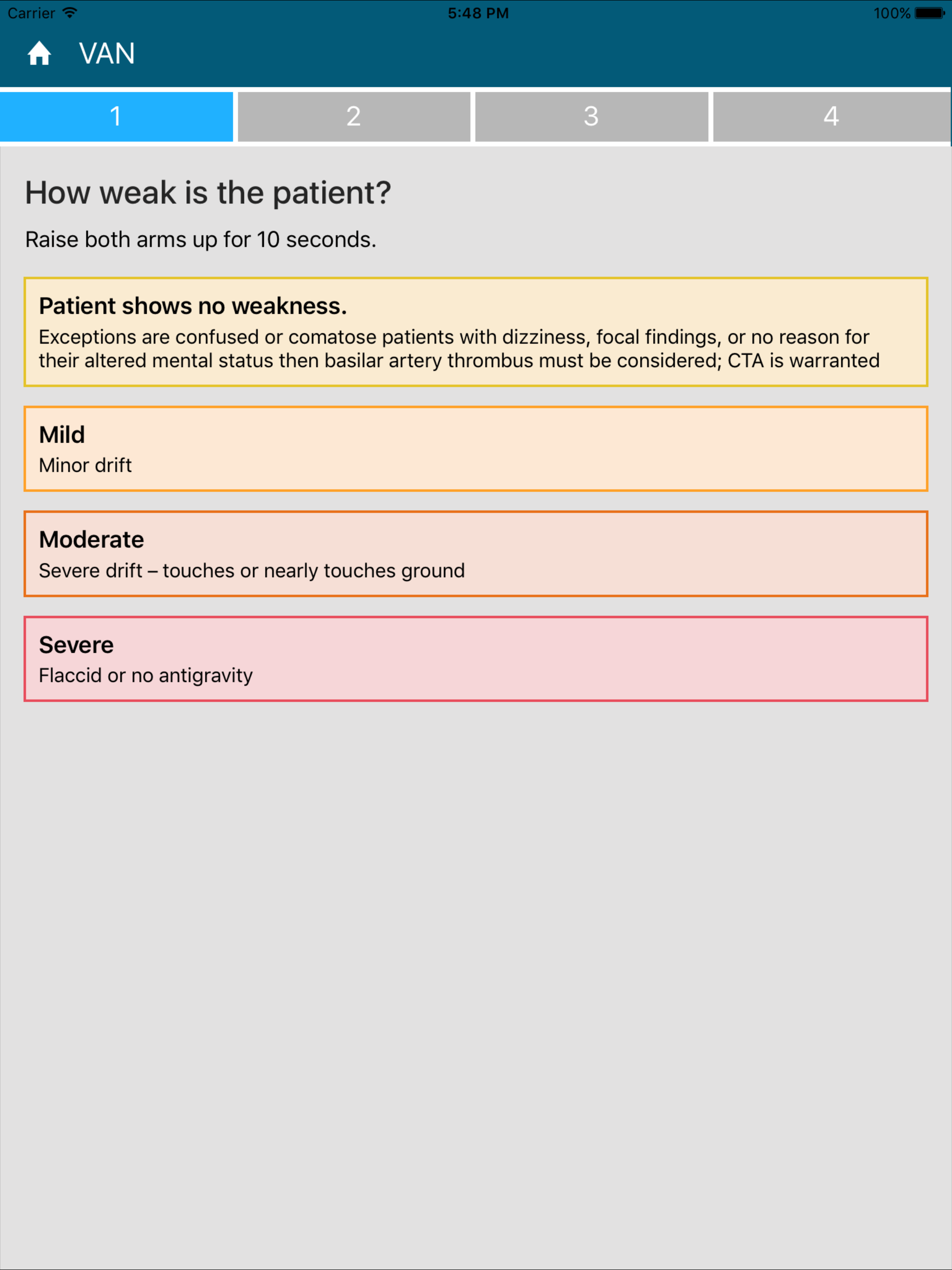Click the battery icon in status bar
This screenshot has width=952, height=1270.
(x=929, y=13)
